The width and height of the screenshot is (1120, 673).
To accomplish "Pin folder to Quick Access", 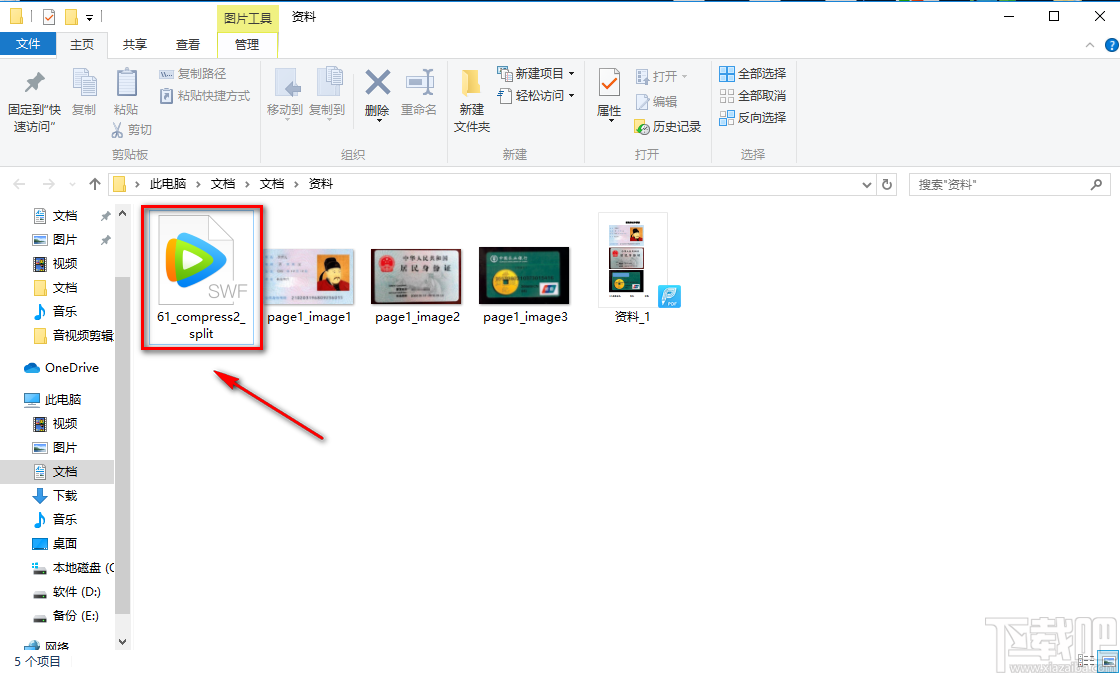I will (x=33, y=100).
